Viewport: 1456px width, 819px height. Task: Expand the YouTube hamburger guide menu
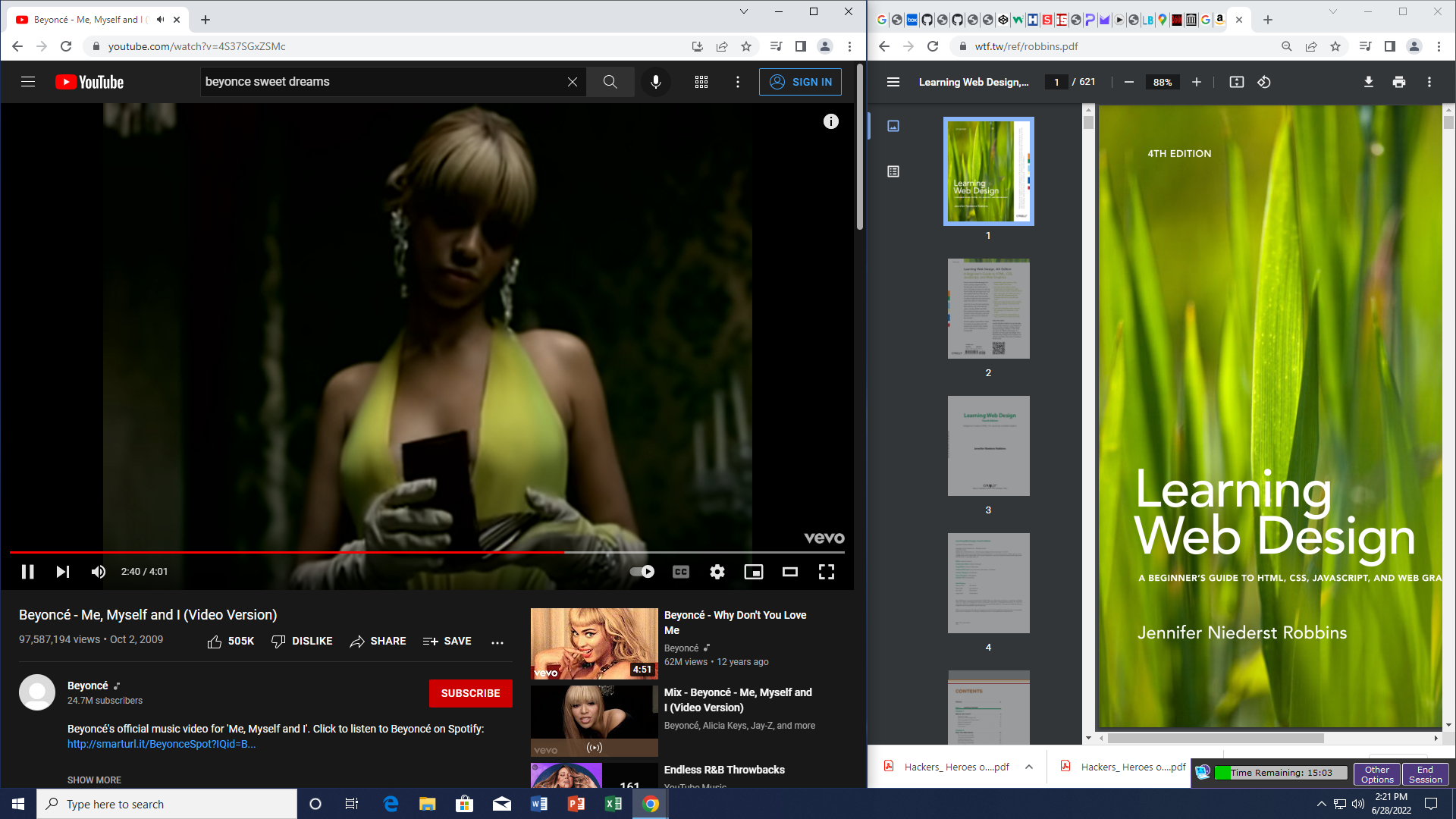point(28,82)
